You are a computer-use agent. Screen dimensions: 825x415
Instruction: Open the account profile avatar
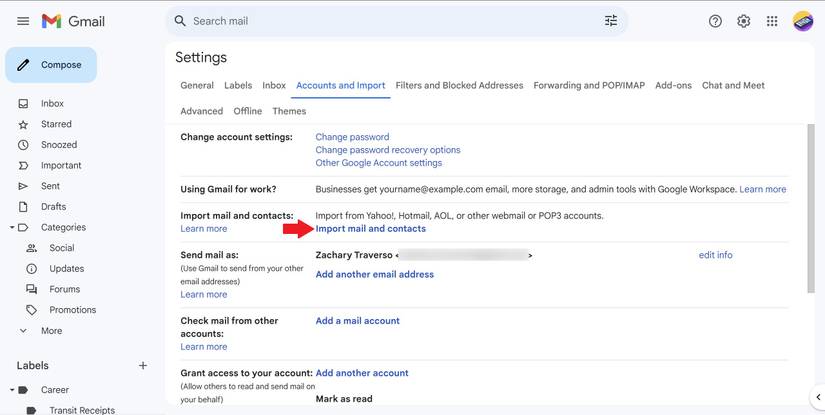[802, 21]
